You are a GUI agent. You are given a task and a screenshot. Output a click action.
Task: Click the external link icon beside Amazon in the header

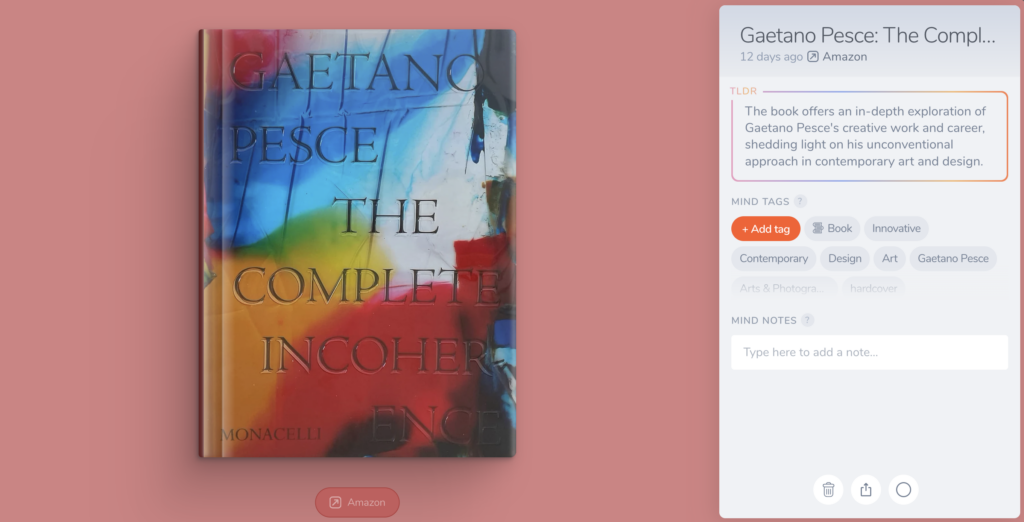(x=812, y=57)
